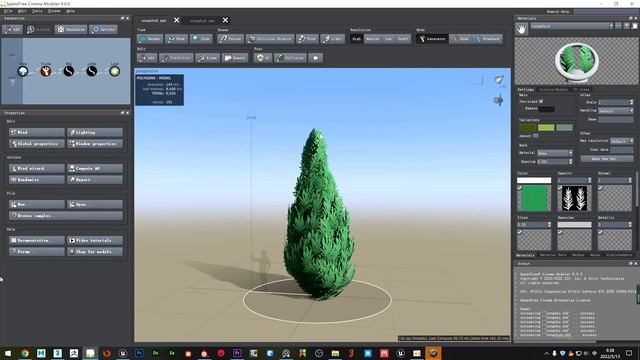Open the Tools menu

click(37, 11)
